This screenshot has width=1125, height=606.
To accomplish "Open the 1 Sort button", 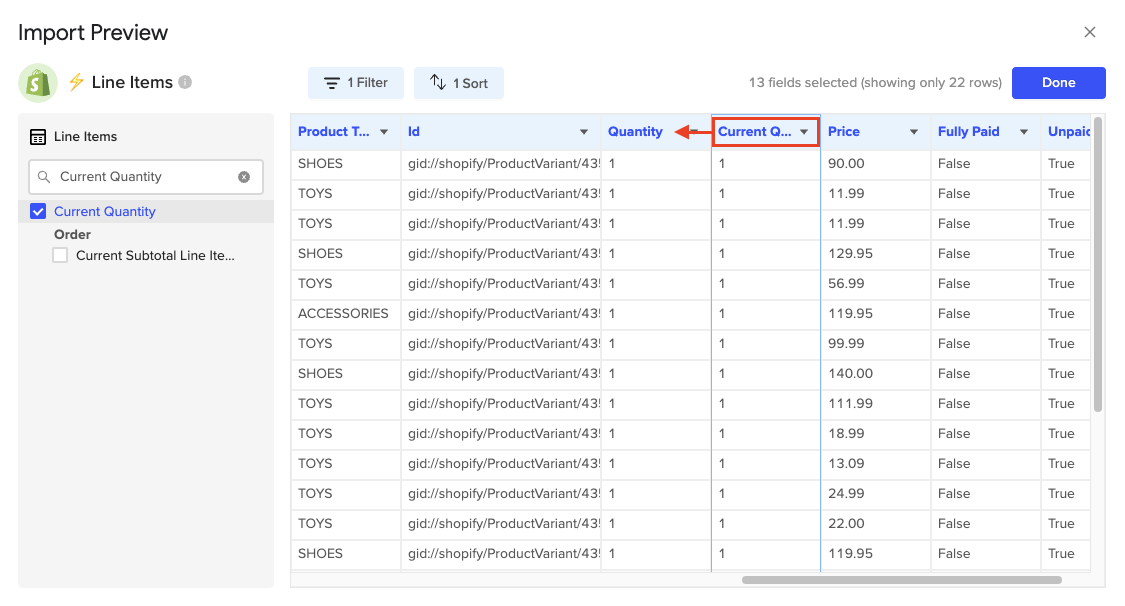I will [x=459, y=83].
